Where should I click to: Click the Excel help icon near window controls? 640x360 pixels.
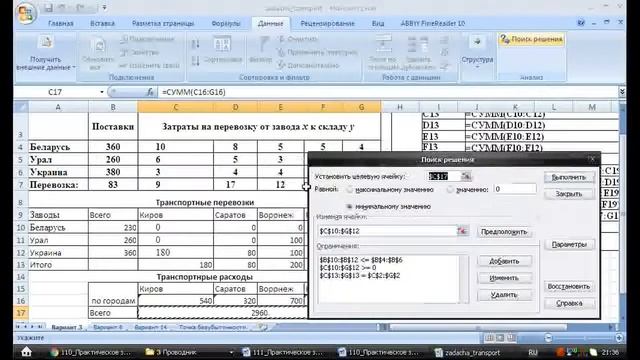pyautogui.click(x=581, y=23)
